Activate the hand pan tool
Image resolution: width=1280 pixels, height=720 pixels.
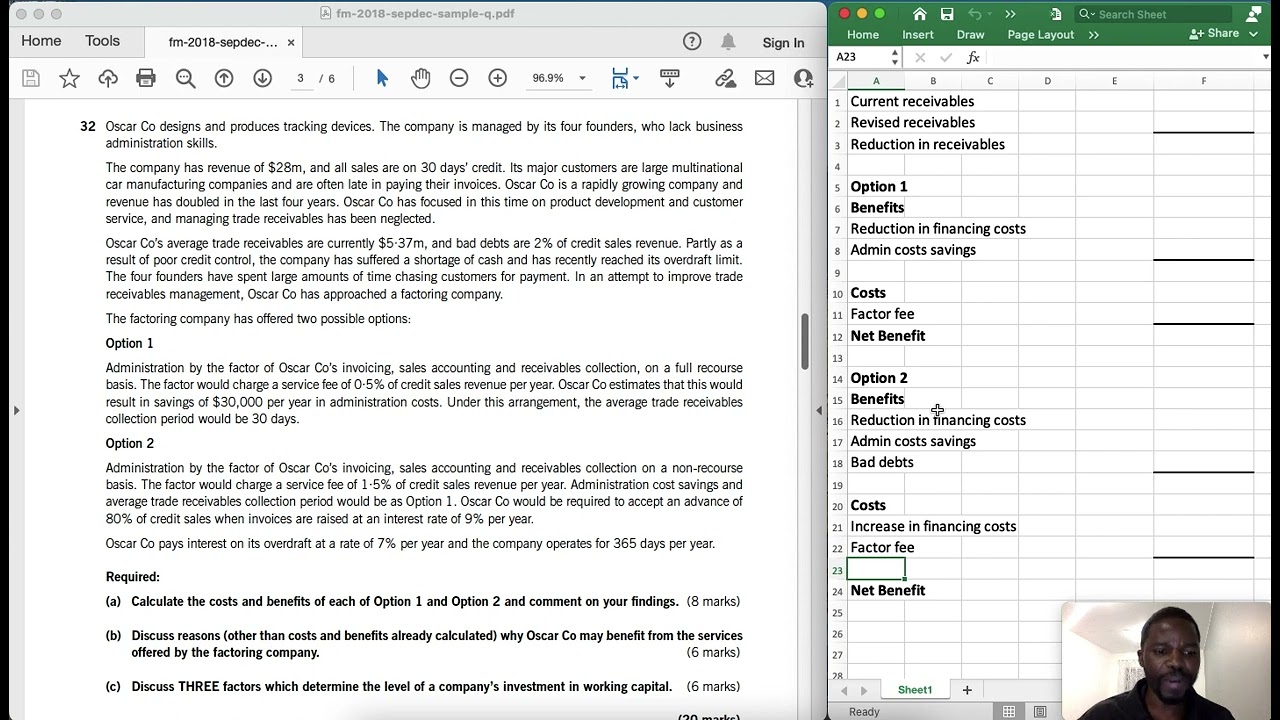tap(420, 78)
